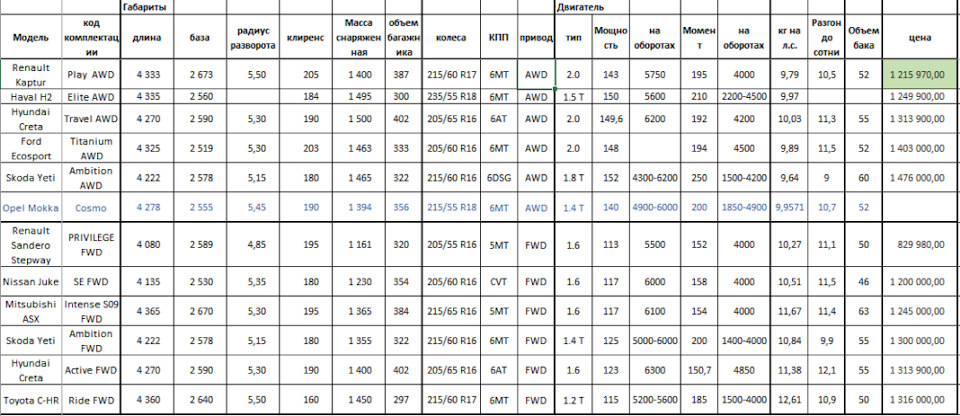
Task: Select the привод column header
Action: pos(536,37)
